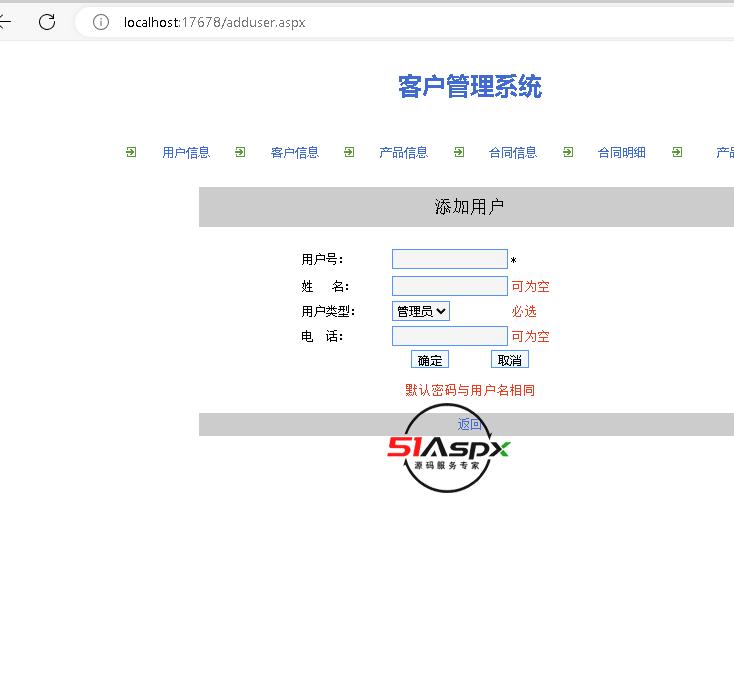Expand the 用户类型 dropdown showing 管理员

point(421,311)
